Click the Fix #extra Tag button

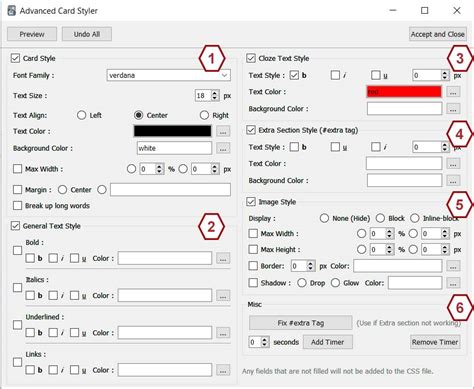(x=301, y=323)
